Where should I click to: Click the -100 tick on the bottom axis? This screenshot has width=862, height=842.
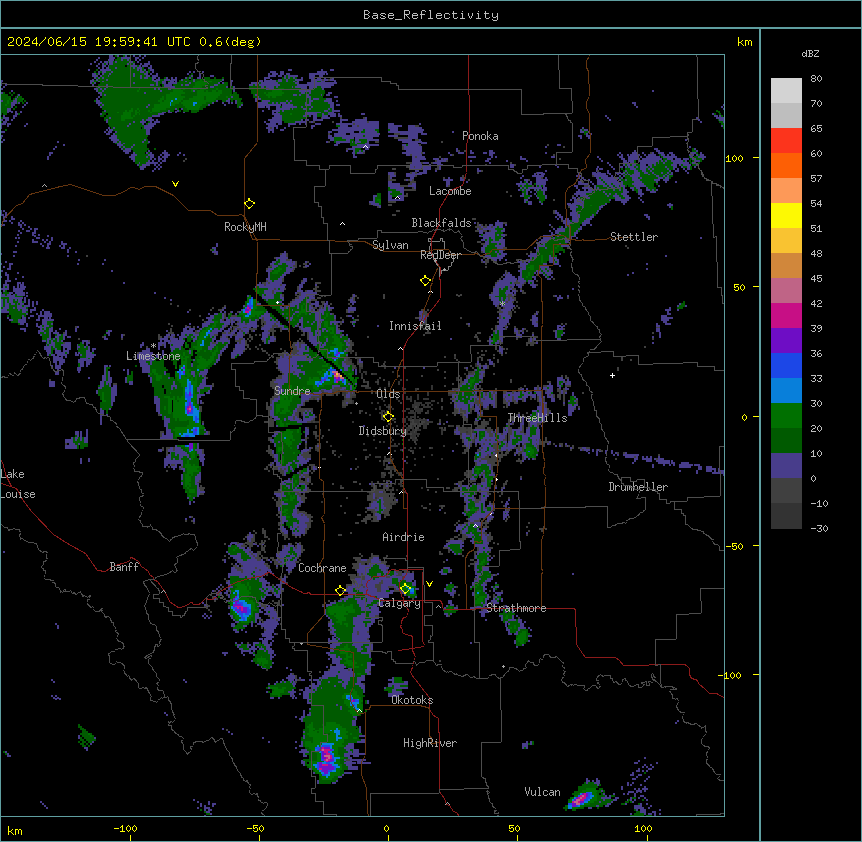125,829
